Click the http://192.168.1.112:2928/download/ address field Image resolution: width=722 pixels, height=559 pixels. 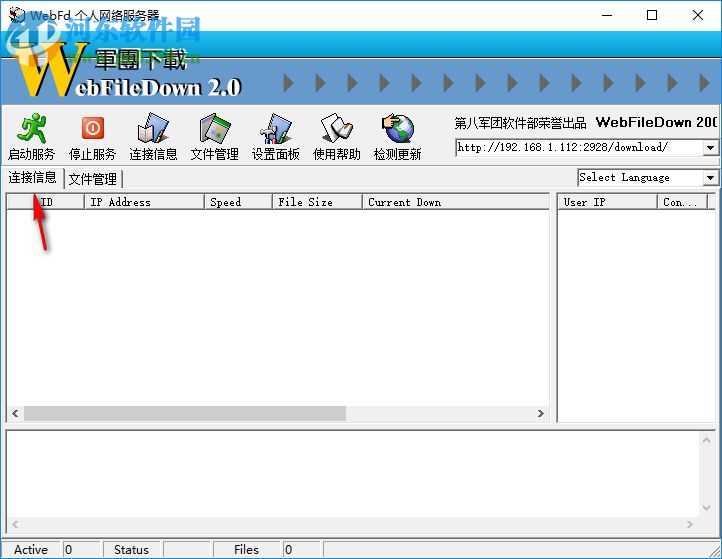pyautogui.click(x=580, y=148)
